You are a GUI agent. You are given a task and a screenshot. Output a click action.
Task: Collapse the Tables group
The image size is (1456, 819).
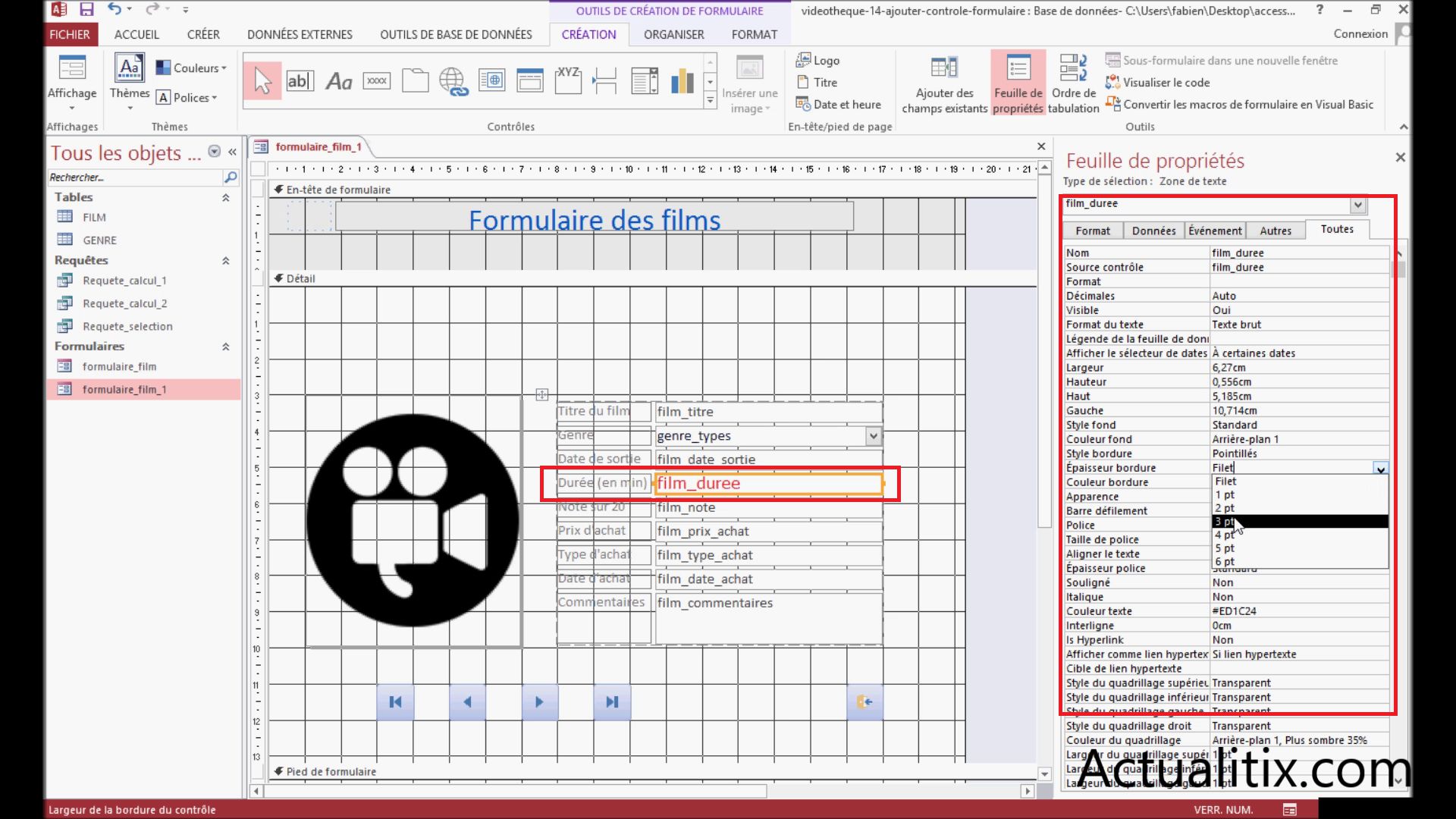[225, 197]
